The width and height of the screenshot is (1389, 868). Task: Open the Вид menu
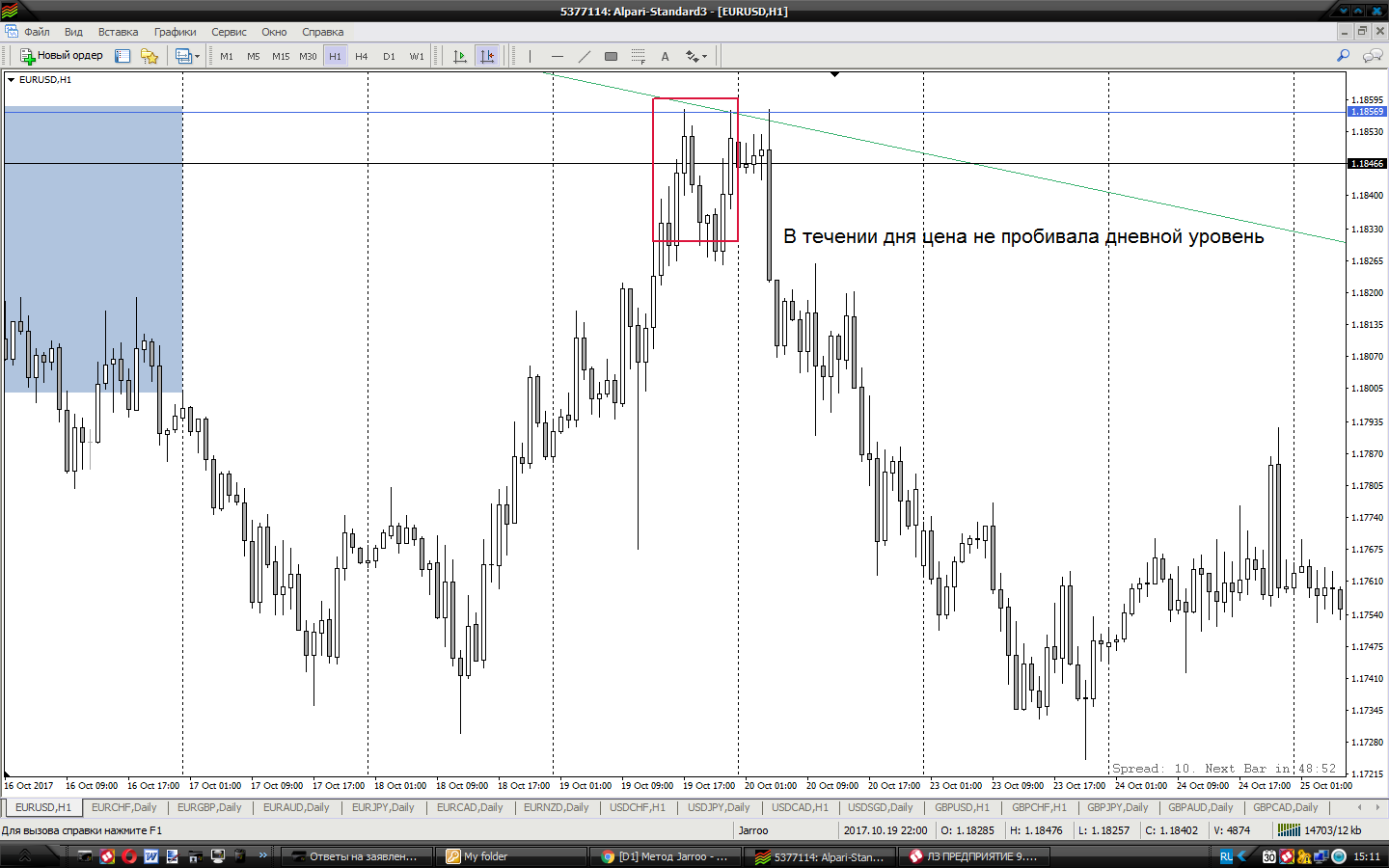[73, 32]
